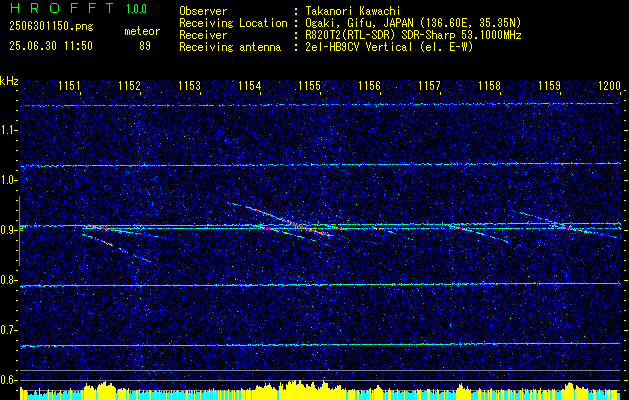Click the Ogaki, Gifu, JAPAN location text
Viewport: 629px width, 400px height.
click(x=413, y=23)
